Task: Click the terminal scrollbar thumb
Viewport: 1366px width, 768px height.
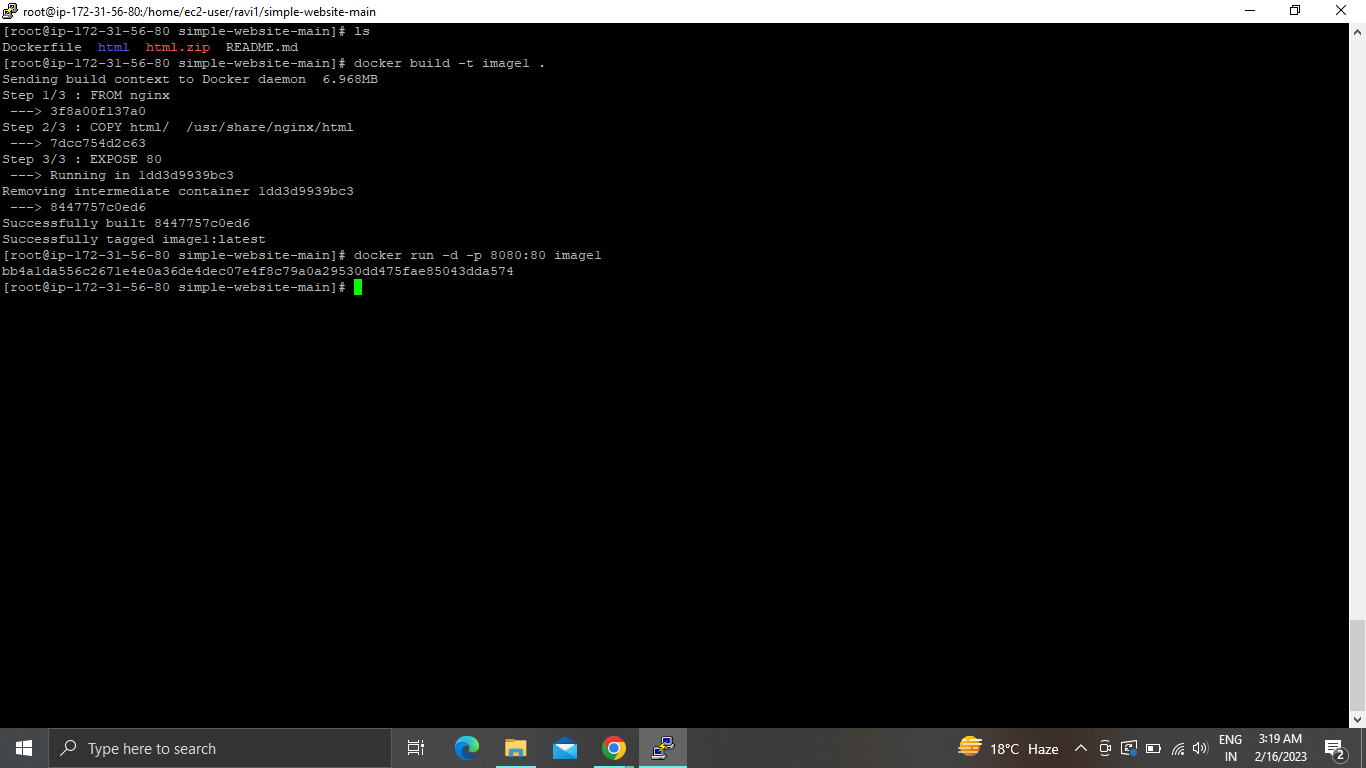Action: click(1357, 663)
